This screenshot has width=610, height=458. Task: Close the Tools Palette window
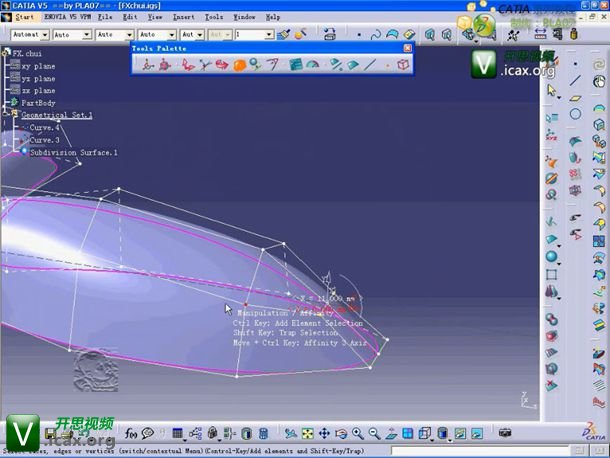[x=407, y=48]
